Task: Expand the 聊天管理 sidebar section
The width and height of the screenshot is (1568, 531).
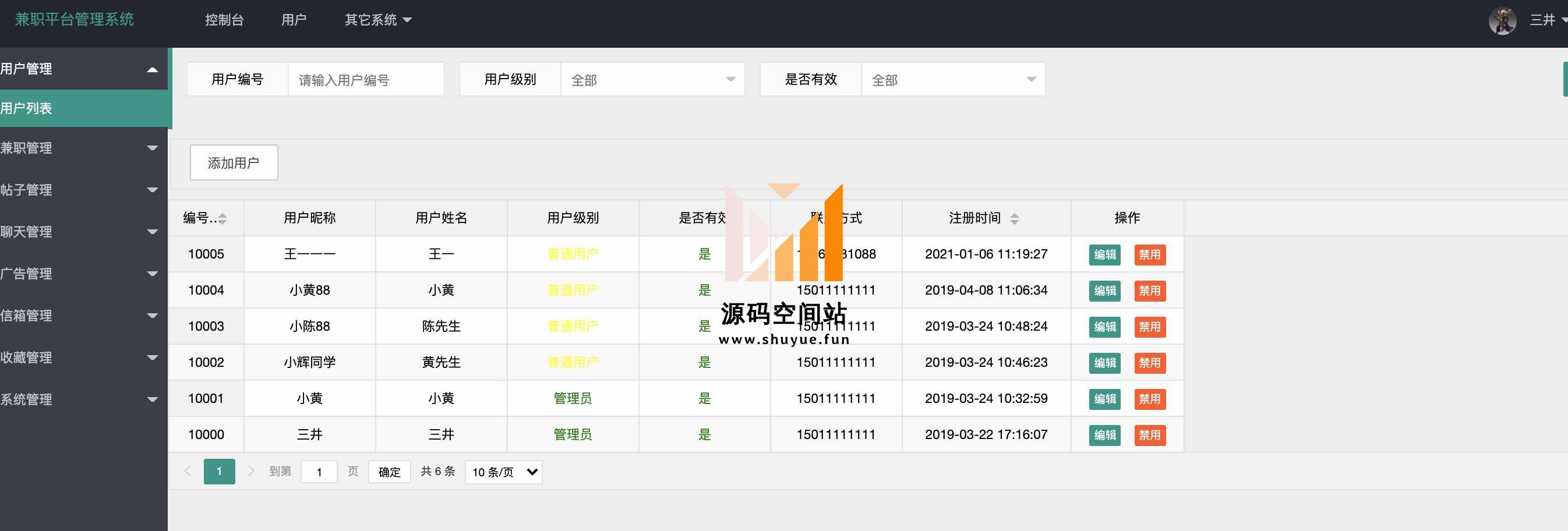Action: tap(84, 232)
